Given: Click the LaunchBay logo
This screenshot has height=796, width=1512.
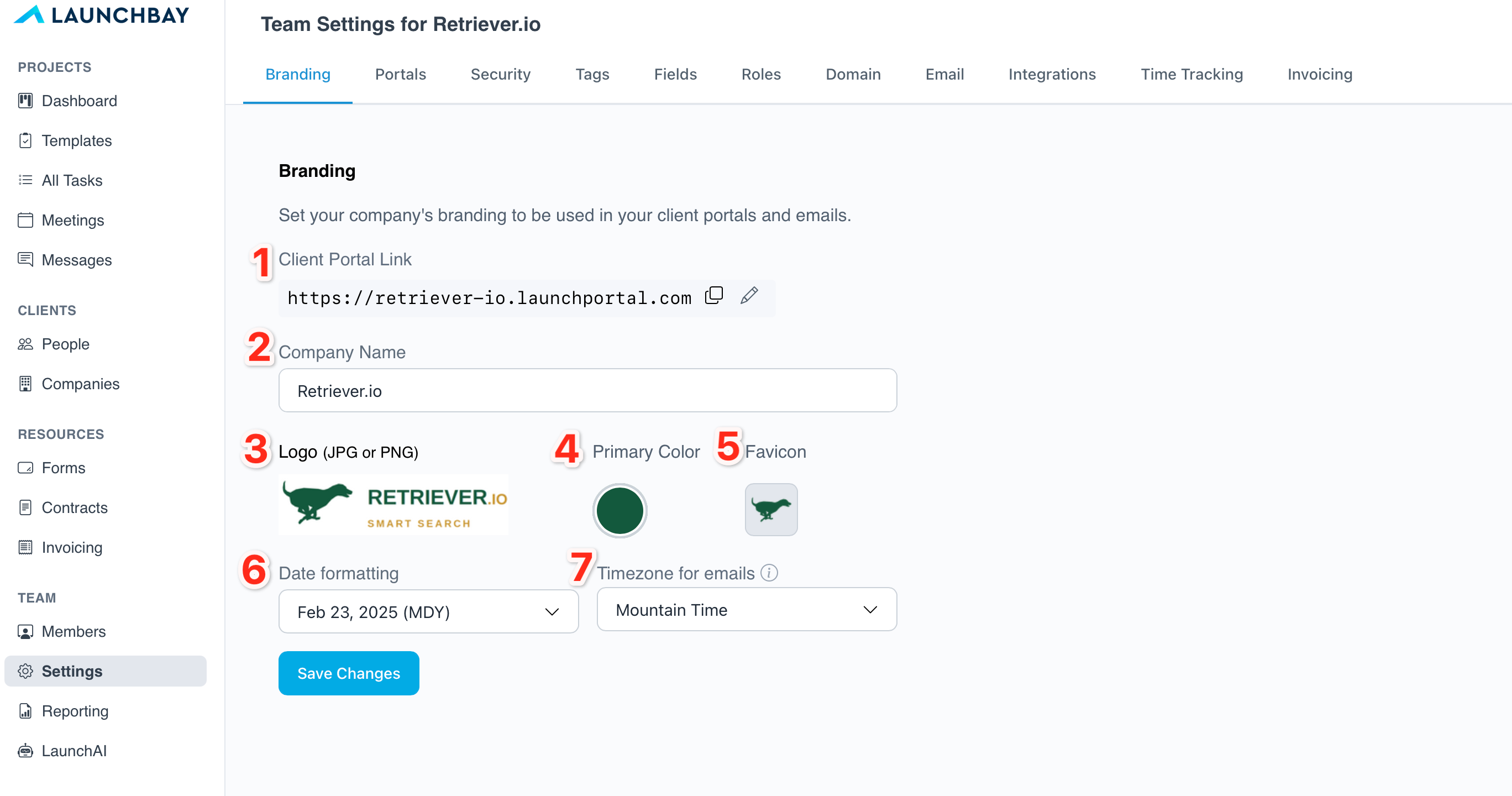Looking at the screenshot, I should click(101, 15).
